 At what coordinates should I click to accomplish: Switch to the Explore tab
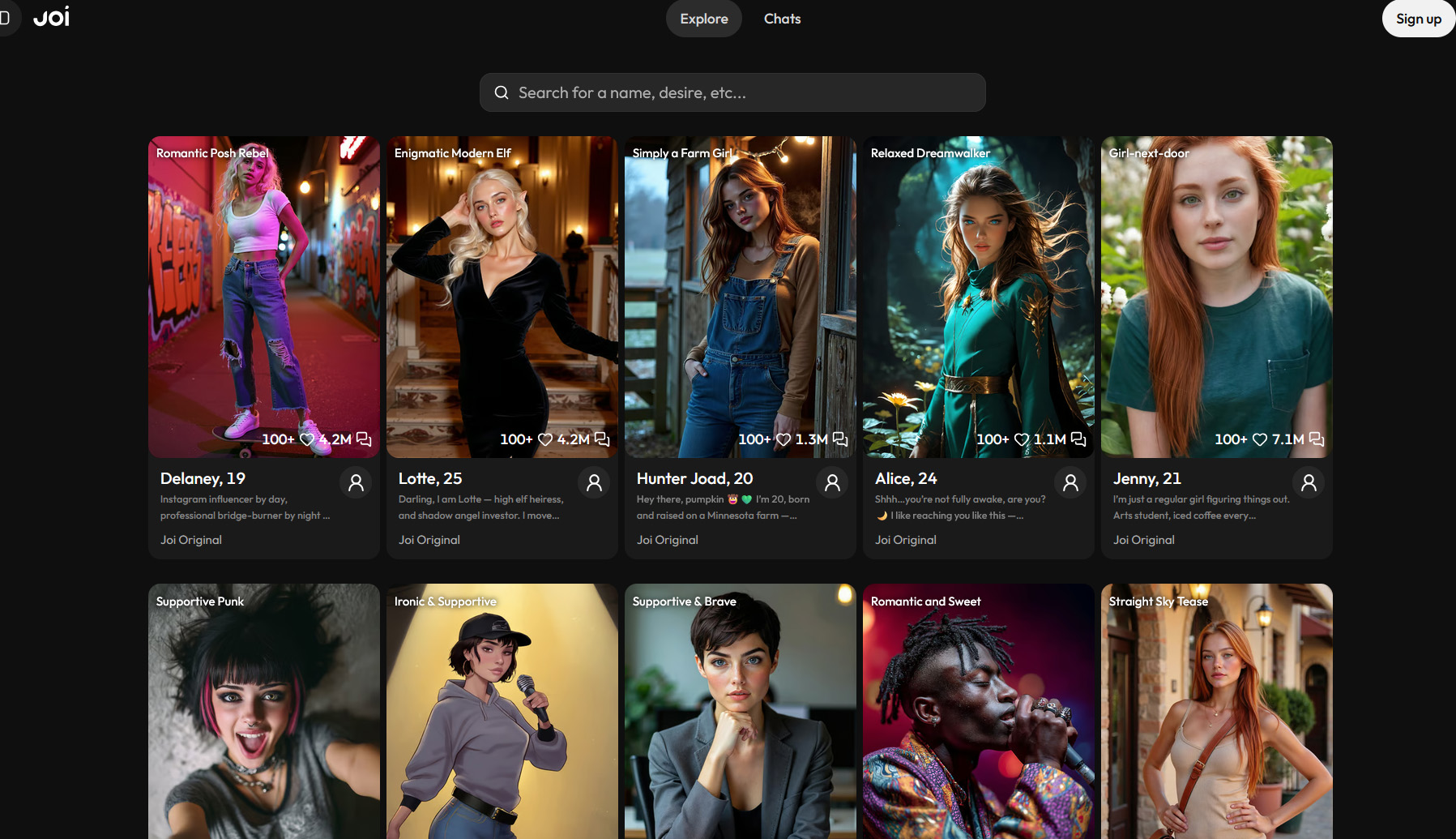coord(704,19)
